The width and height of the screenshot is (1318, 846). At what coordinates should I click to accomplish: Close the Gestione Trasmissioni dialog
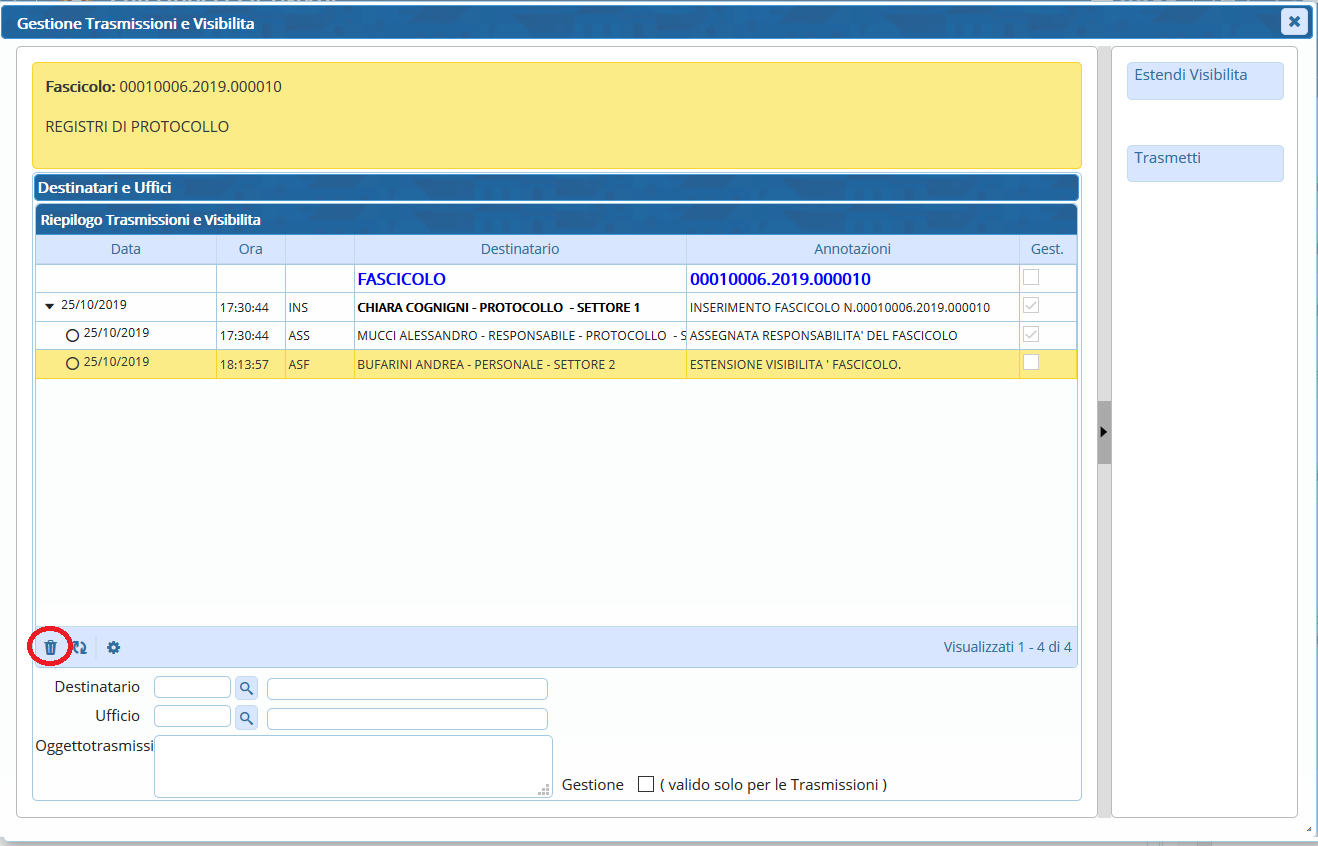pos(1294,21)
